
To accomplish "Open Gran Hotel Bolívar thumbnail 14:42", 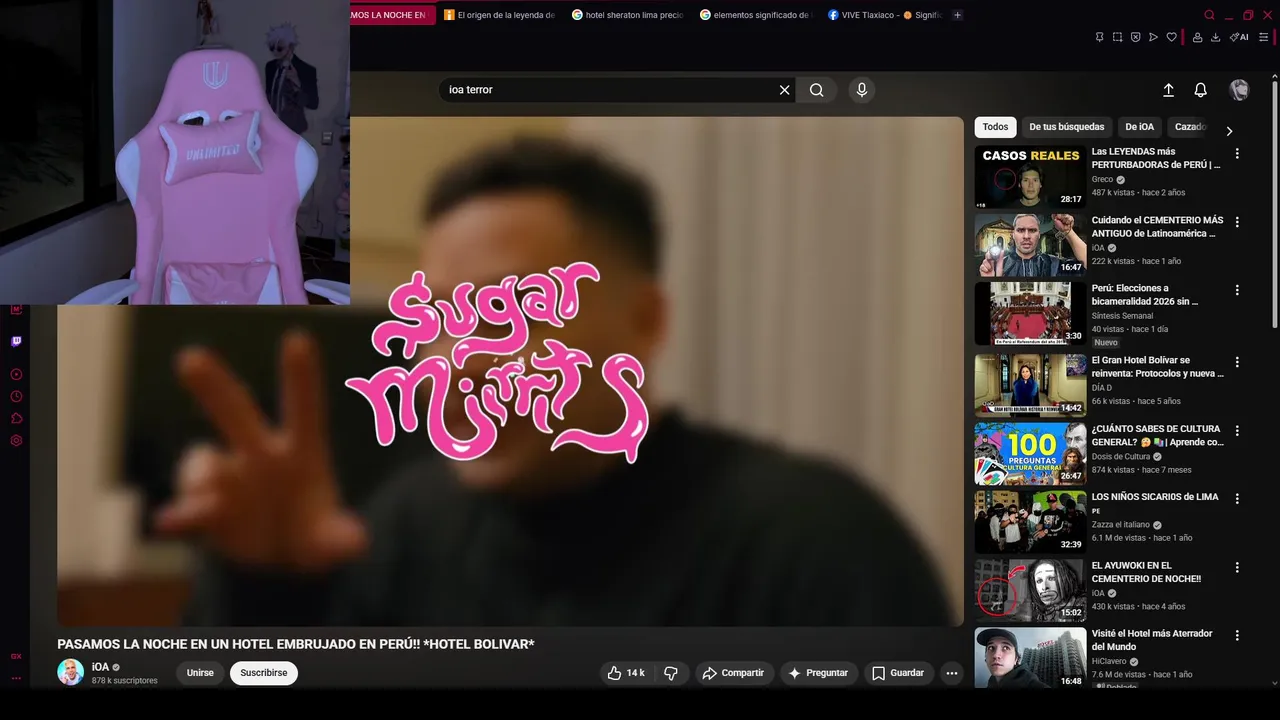I will tap(1030, 385).
